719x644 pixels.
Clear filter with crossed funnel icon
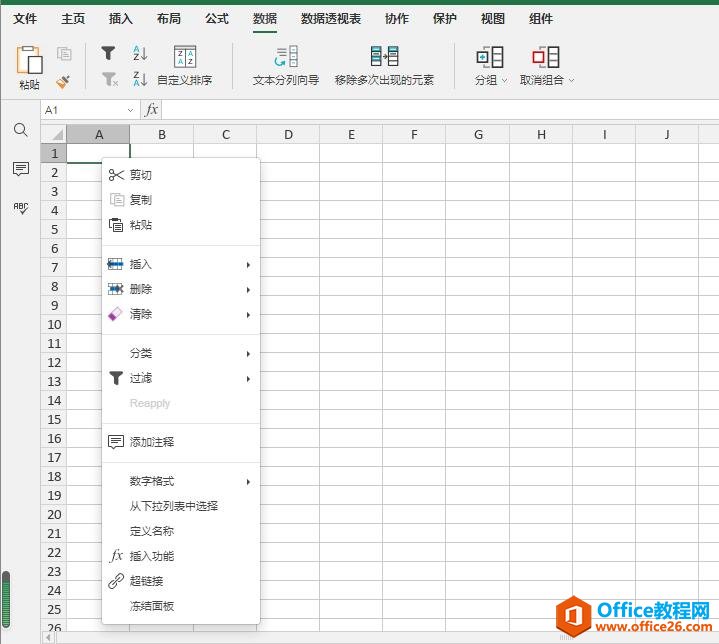coord(110,80)
